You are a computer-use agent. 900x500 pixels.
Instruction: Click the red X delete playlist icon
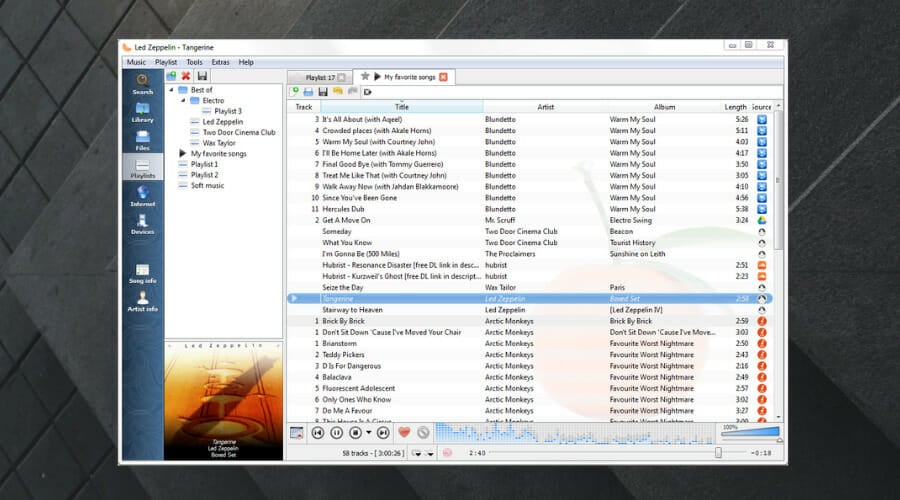pyautogui.click(x=186, y=76)
